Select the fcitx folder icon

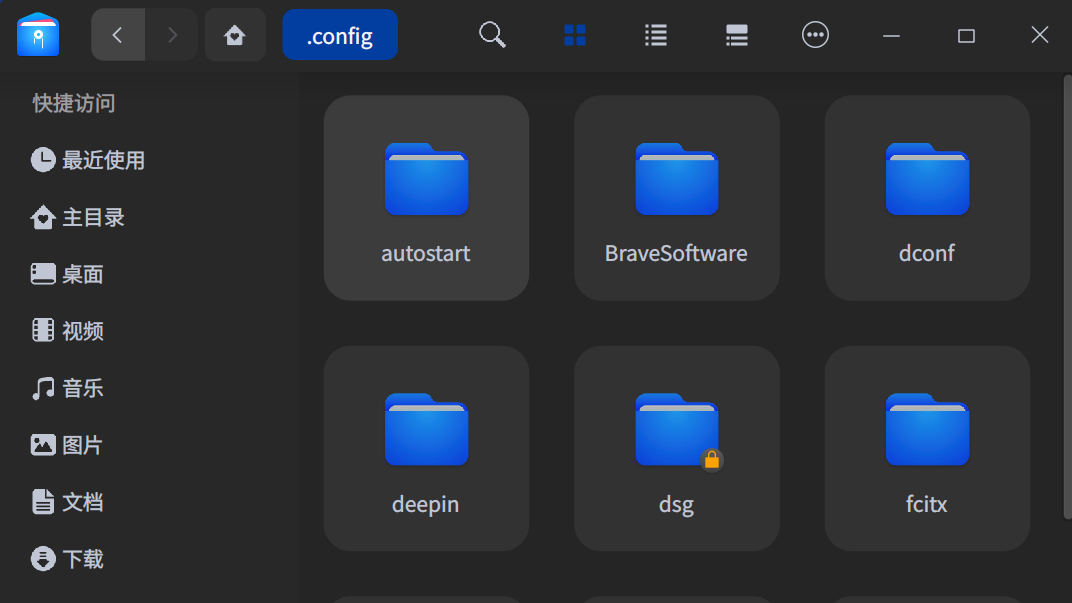[927, 429]
